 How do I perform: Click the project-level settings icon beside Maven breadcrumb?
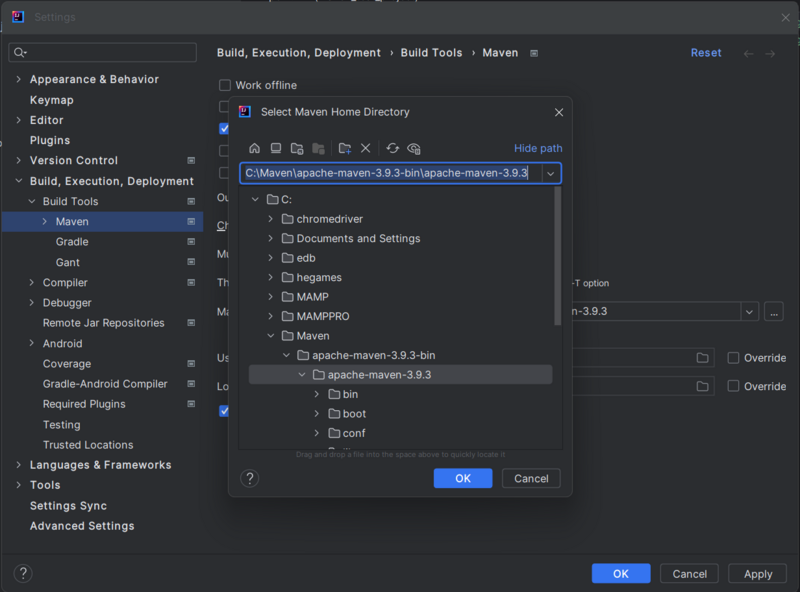point(534,53)
